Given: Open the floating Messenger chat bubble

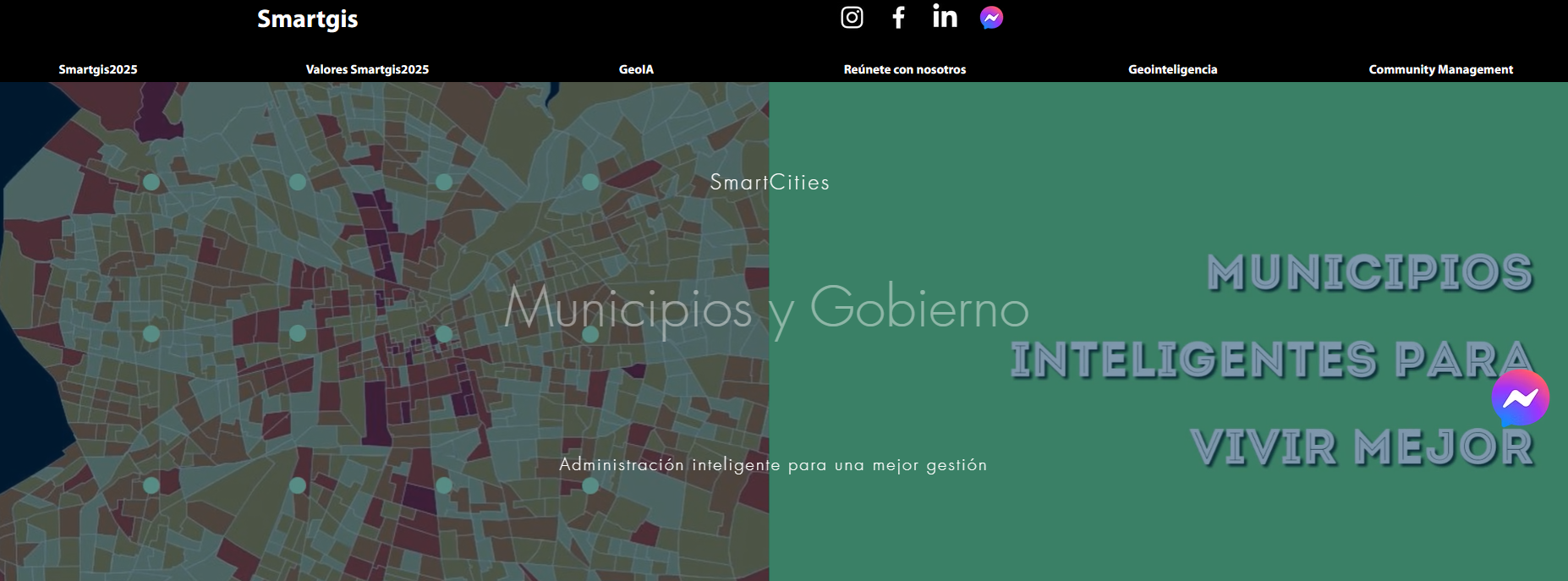Looking at the screenshot, I should tap(1520, 397).
